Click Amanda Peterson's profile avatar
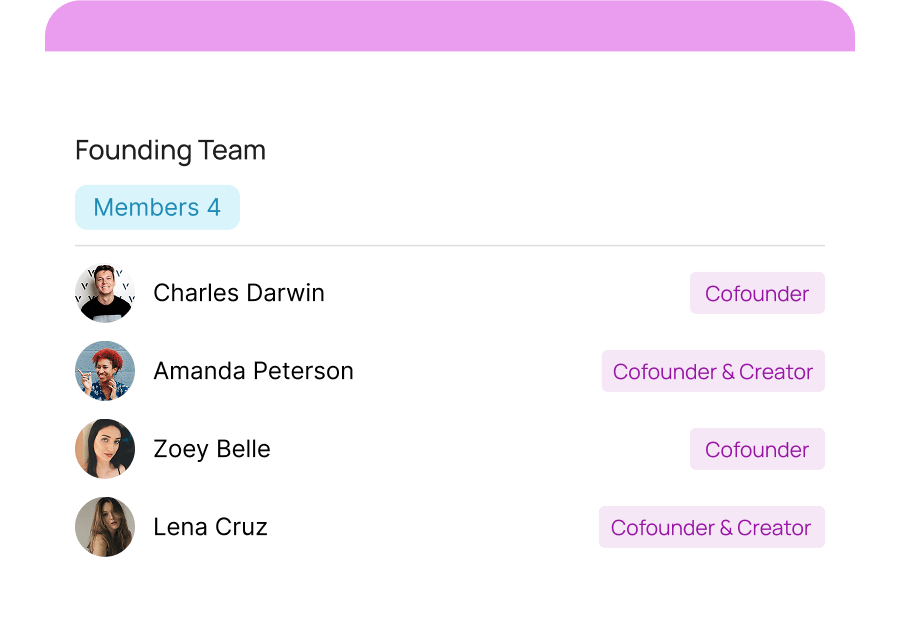 pyautogui.click(x=105, y=371)
